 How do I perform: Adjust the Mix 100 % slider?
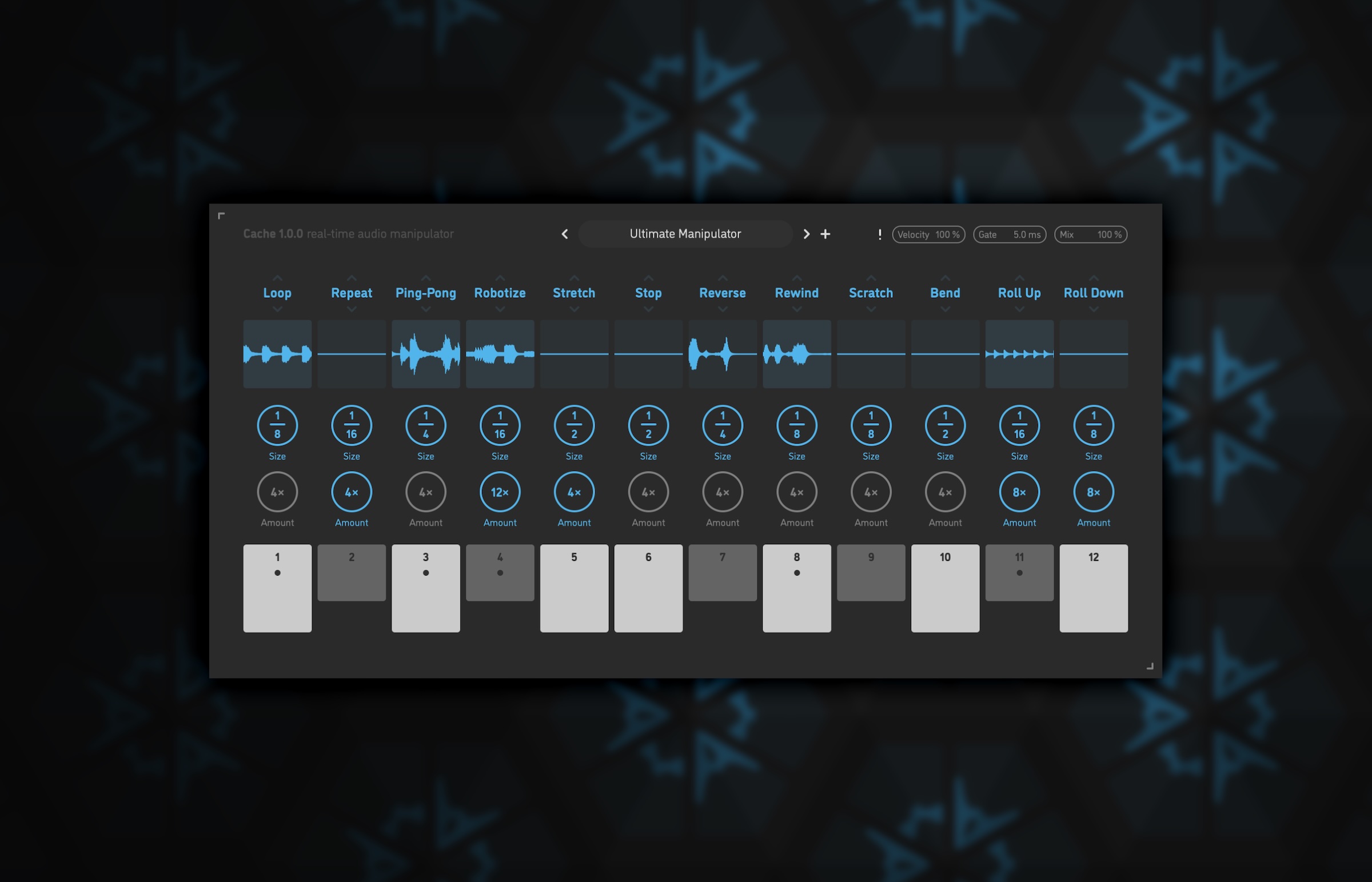[x=1090, y=235]
